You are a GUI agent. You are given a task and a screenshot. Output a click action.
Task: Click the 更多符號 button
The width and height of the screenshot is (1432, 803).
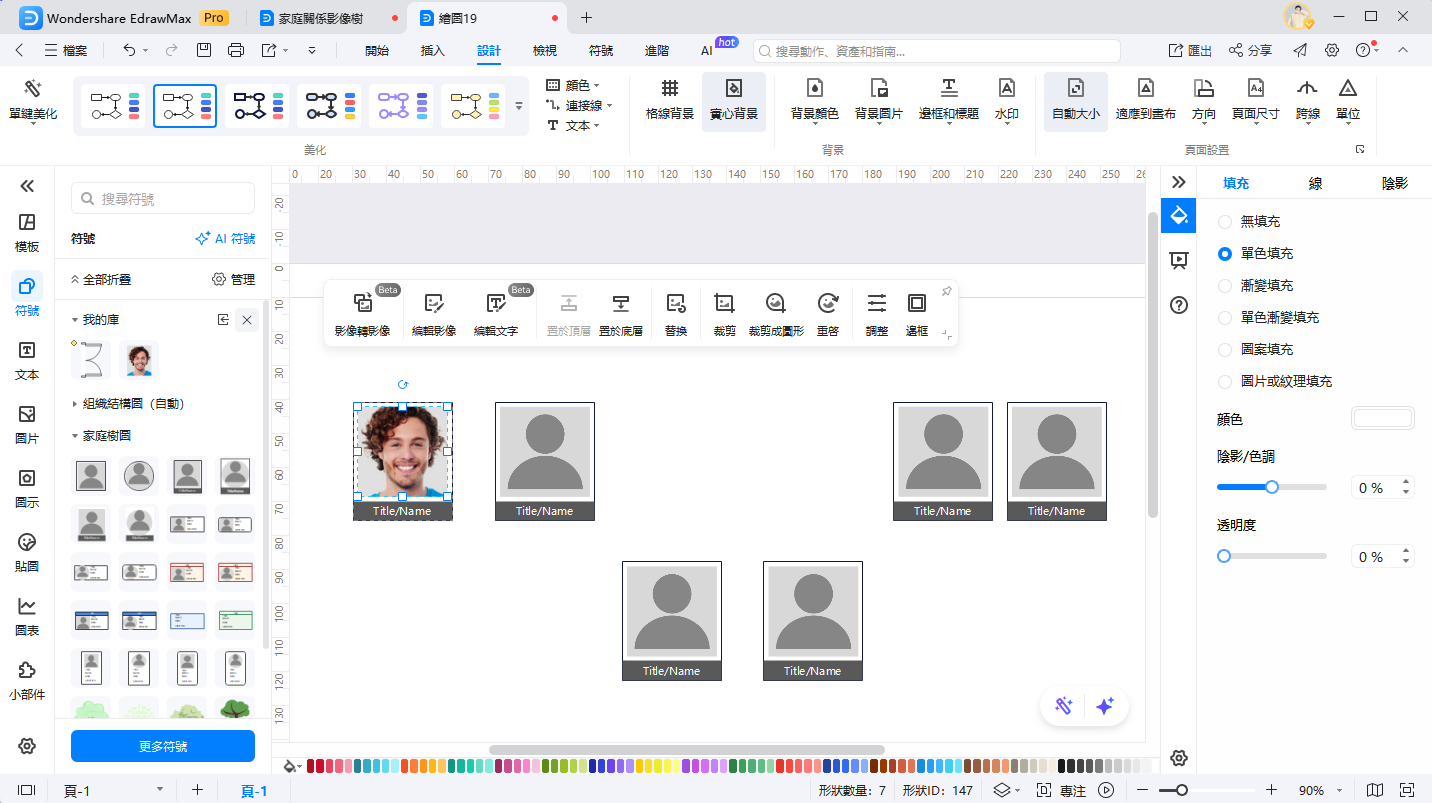pyautogui.click(x=163, y=746)
